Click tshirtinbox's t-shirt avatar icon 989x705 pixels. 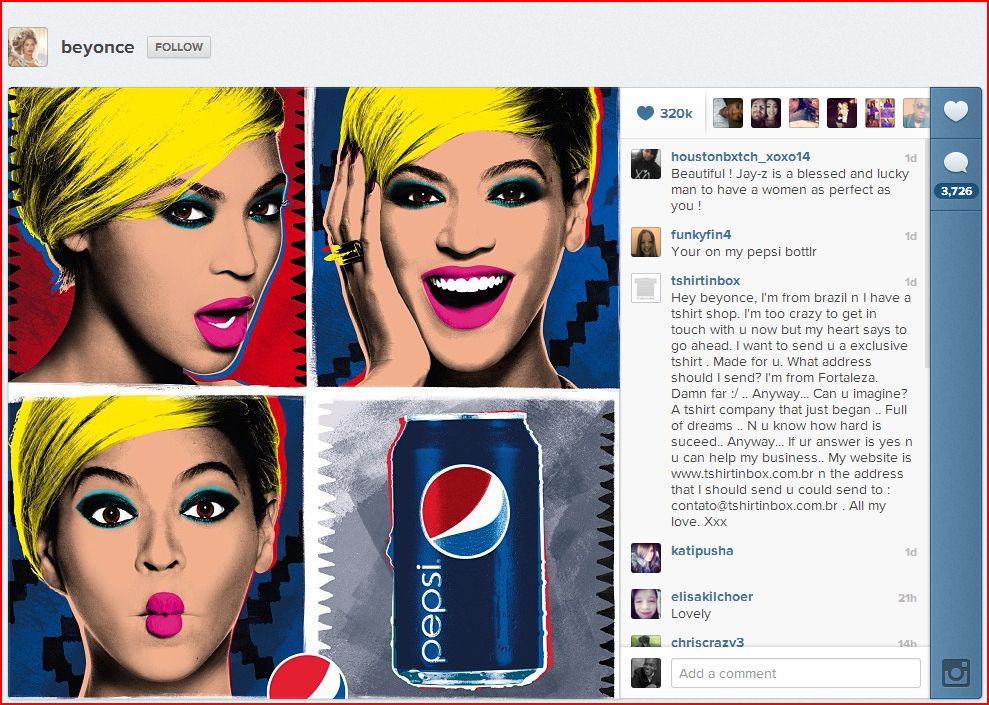646,289
